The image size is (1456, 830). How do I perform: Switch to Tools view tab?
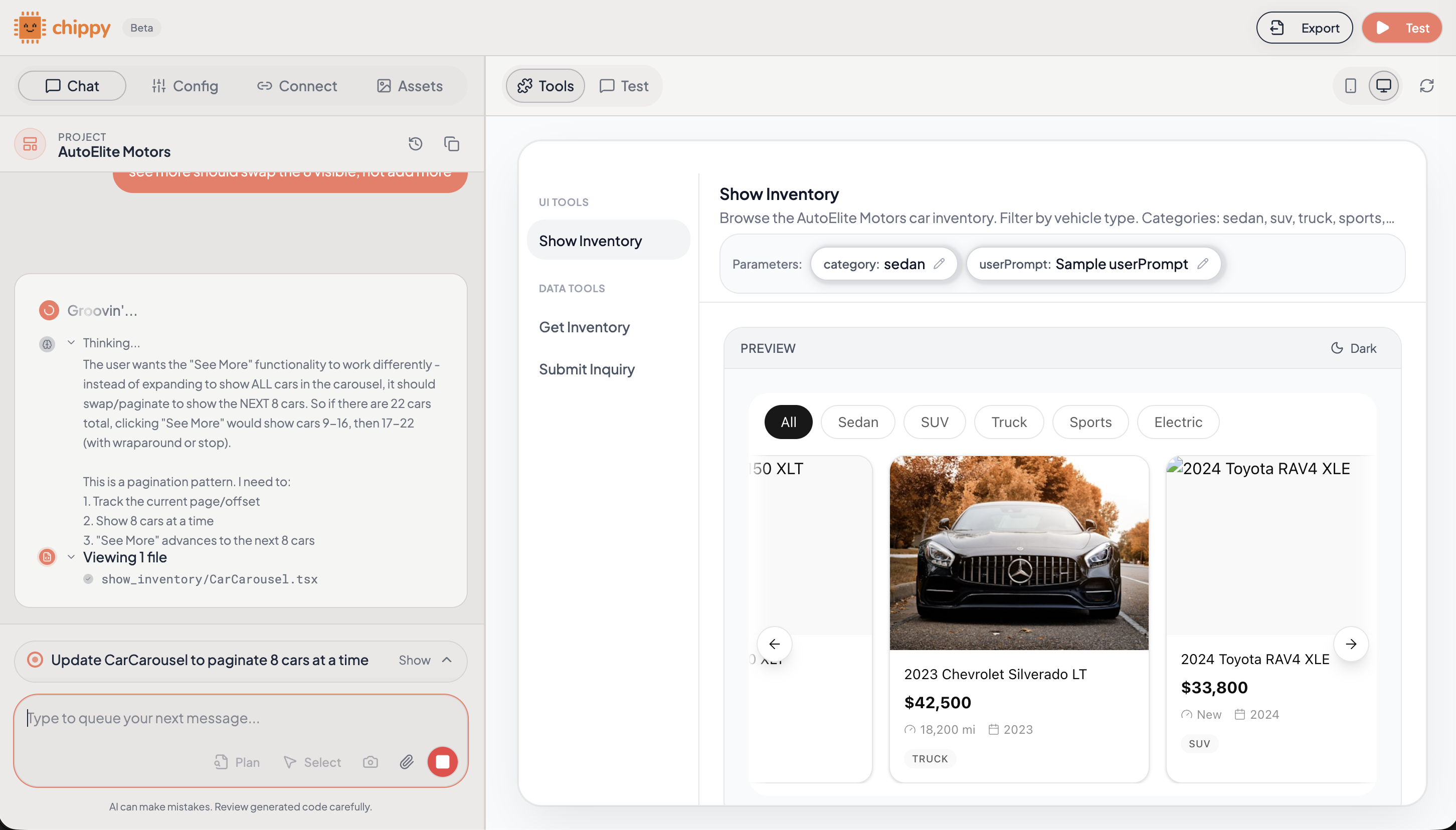[545, 86]
